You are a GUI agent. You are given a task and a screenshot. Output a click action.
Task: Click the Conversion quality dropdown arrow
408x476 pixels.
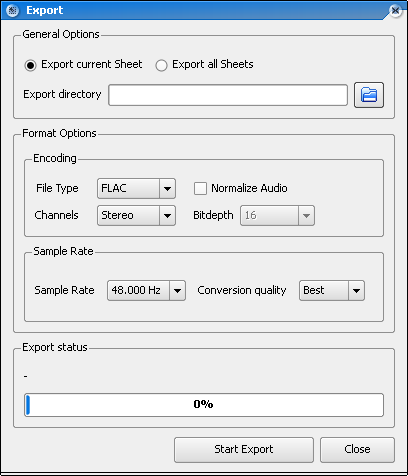(356, 290)
